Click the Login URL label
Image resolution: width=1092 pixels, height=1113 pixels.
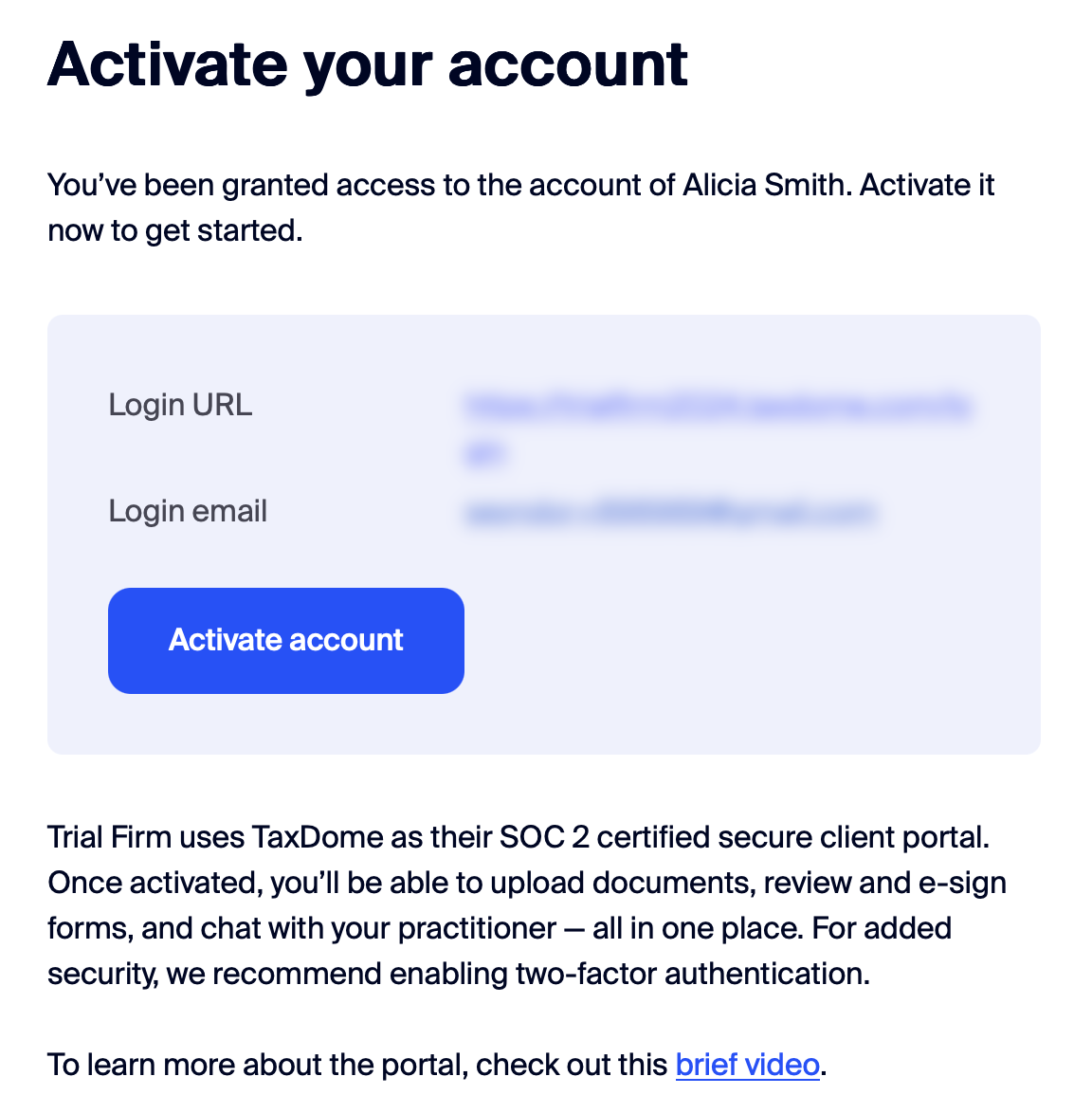tap(180, 405)
